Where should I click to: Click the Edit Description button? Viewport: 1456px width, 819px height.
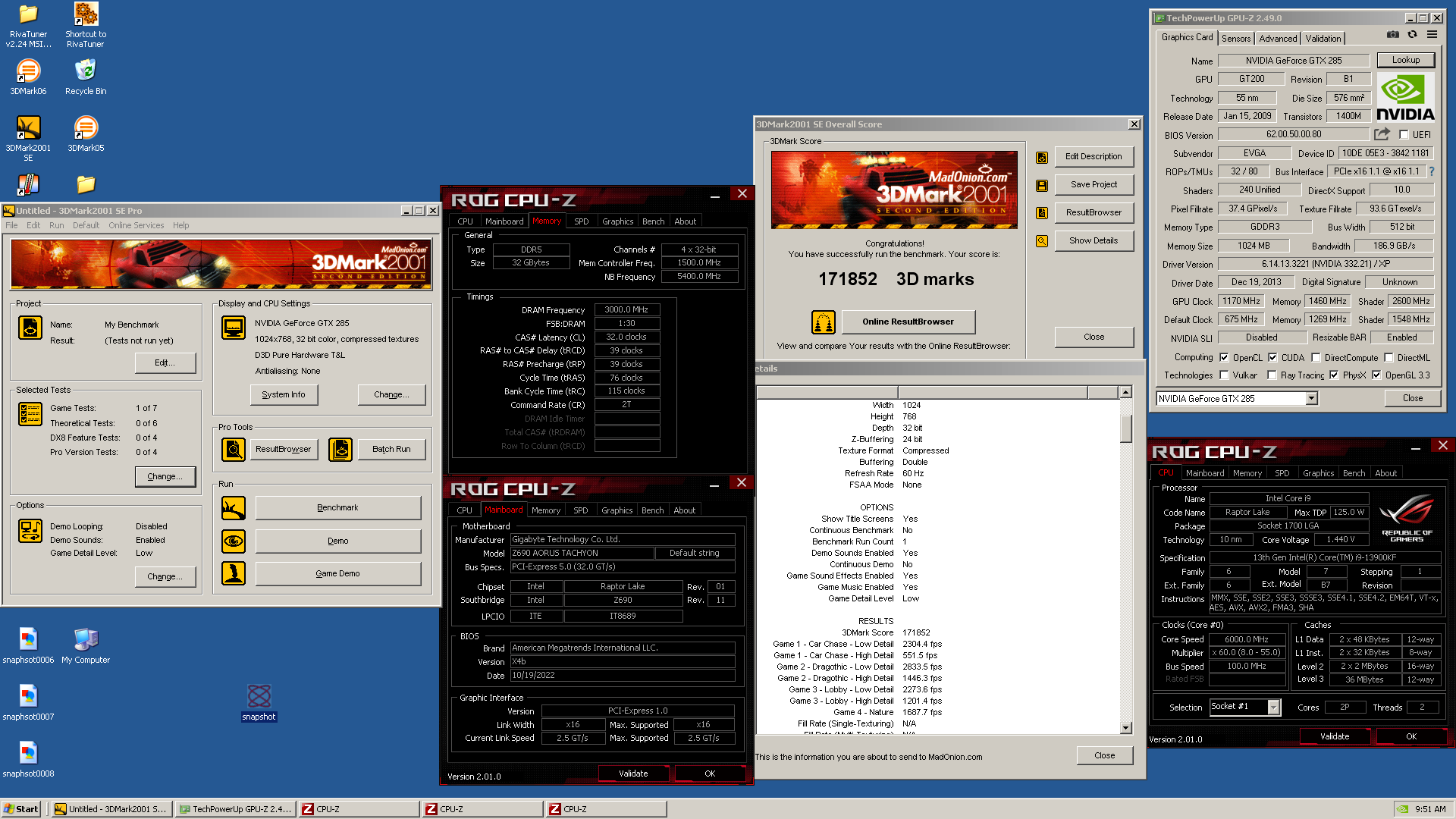1094,156
